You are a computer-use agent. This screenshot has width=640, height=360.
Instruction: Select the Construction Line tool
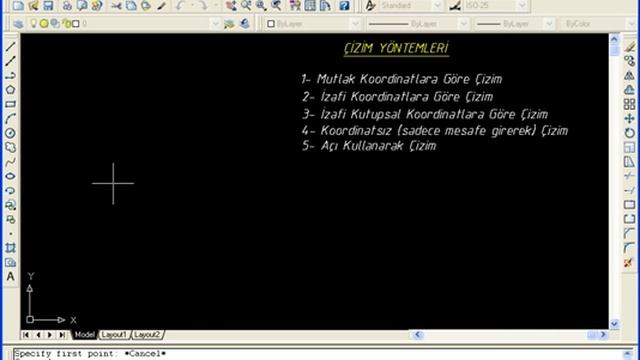10,61
